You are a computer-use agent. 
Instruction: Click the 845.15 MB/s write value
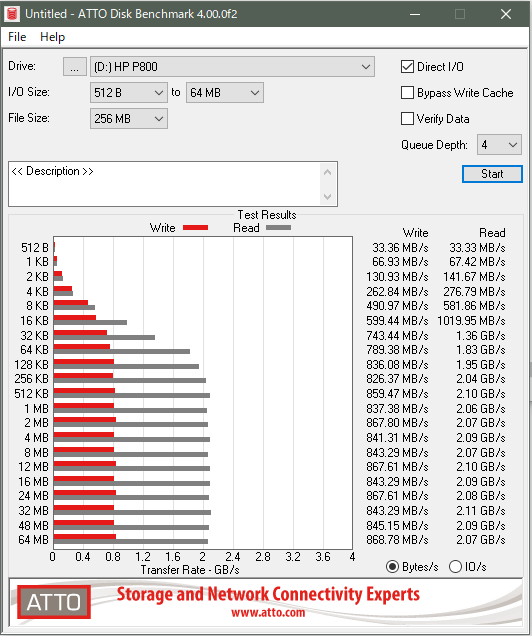(397, 526)
